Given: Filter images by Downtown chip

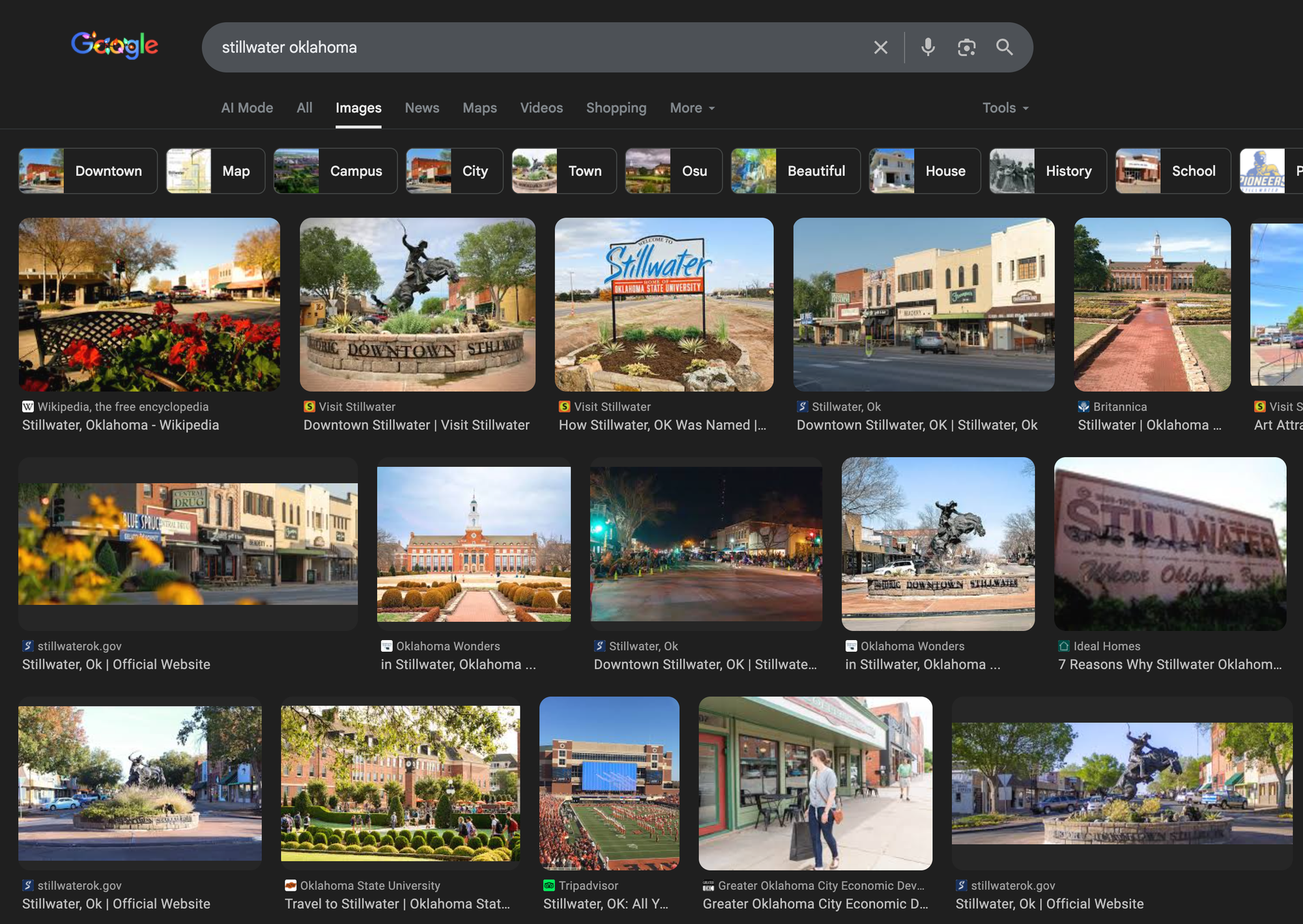Looking at the screenshot, I should [88, 171].
